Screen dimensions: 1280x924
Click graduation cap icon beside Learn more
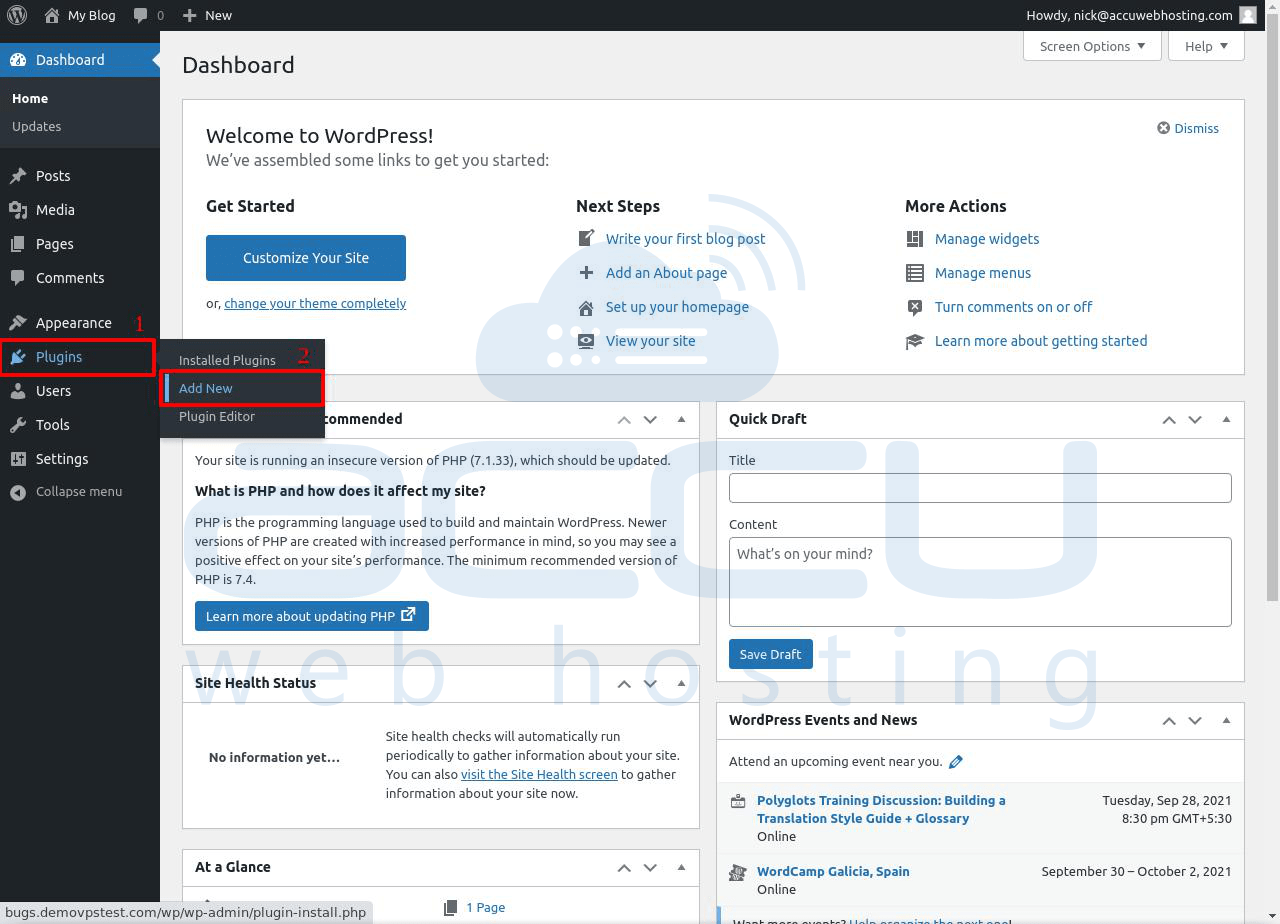(x=915, y=341)
